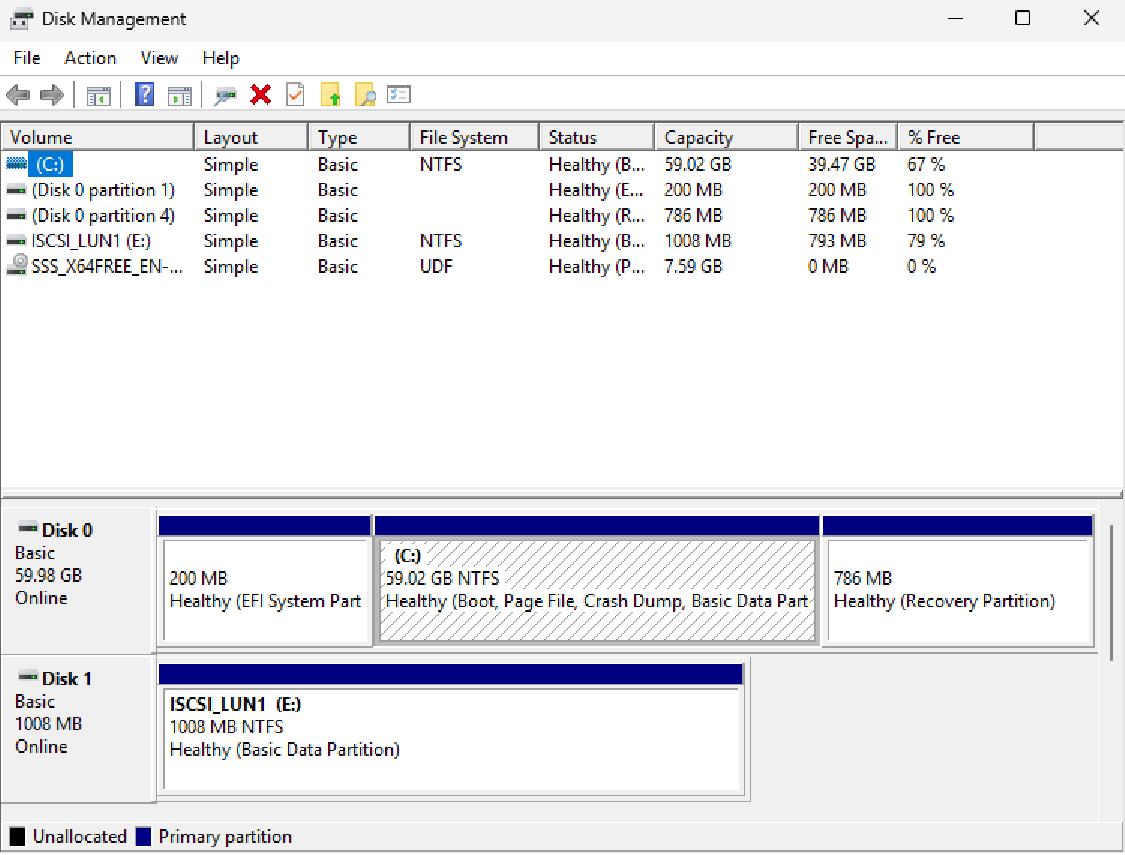Open Help via the blue question mark icon

click(x=144, y=95)
